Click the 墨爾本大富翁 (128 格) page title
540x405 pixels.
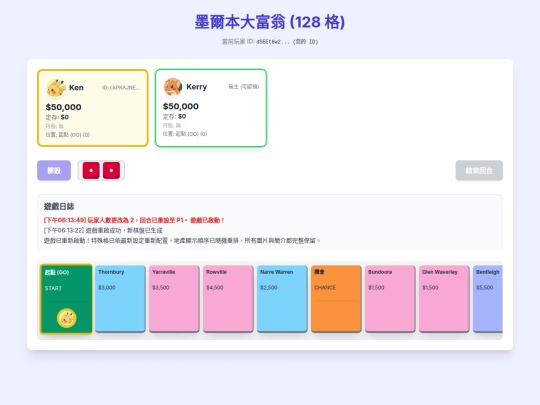click(270, 22)
